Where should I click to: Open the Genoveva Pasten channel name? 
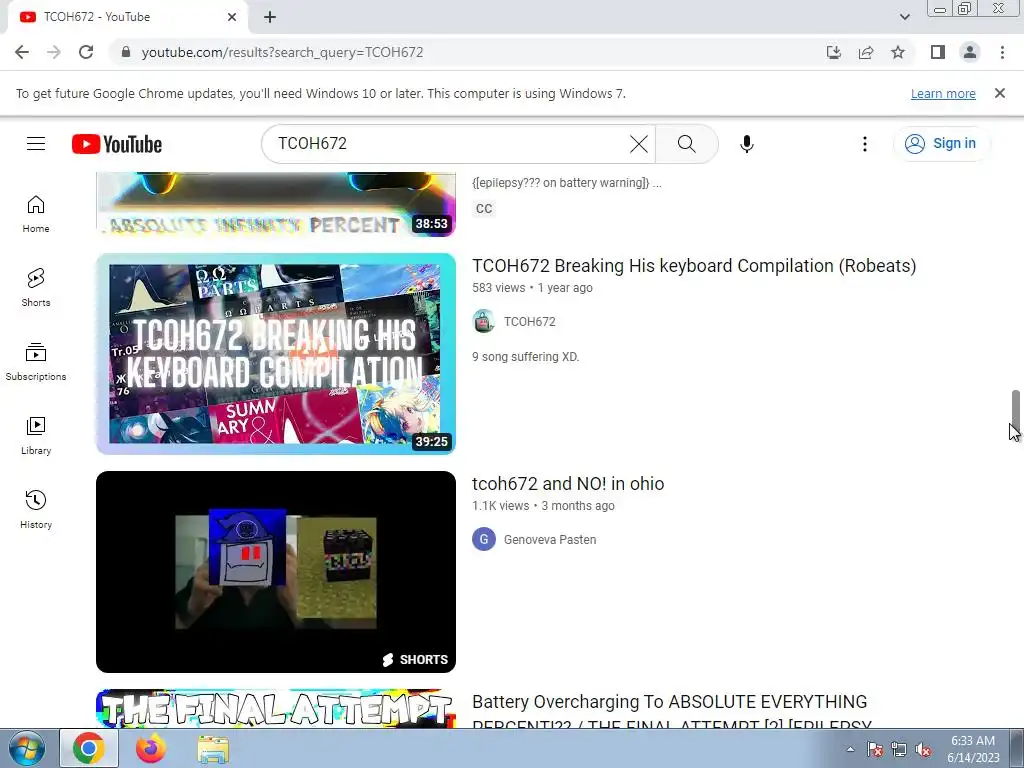[550, 539]
